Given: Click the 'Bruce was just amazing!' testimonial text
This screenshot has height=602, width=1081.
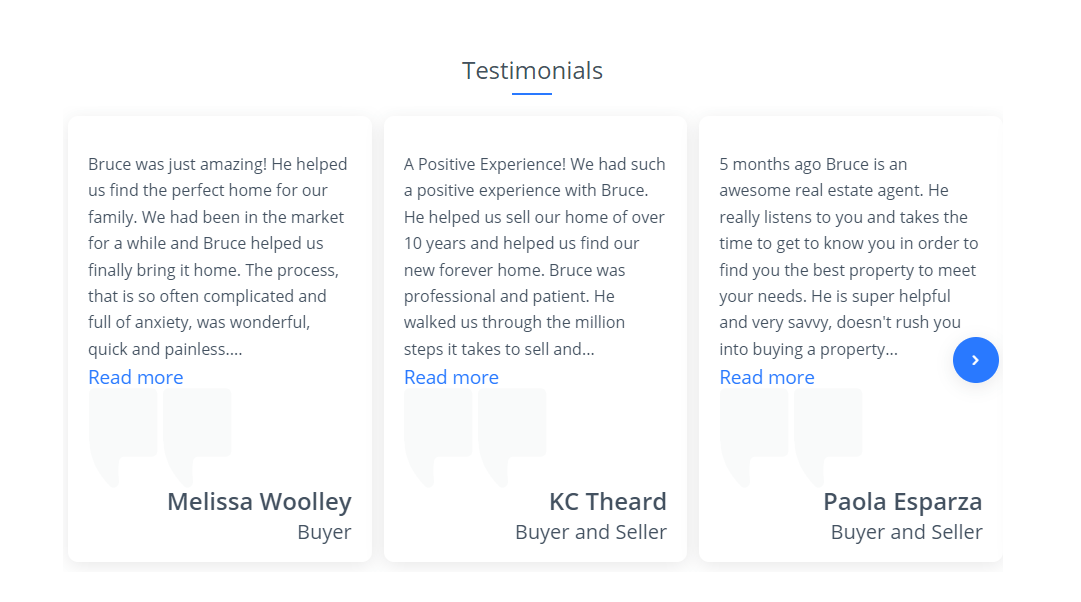Looking at the screenshot, I should [217, 256].
